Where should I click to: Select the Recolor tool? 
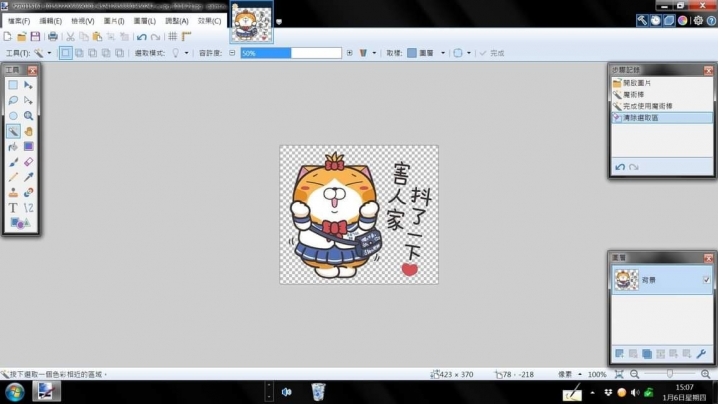coord(28,192)
